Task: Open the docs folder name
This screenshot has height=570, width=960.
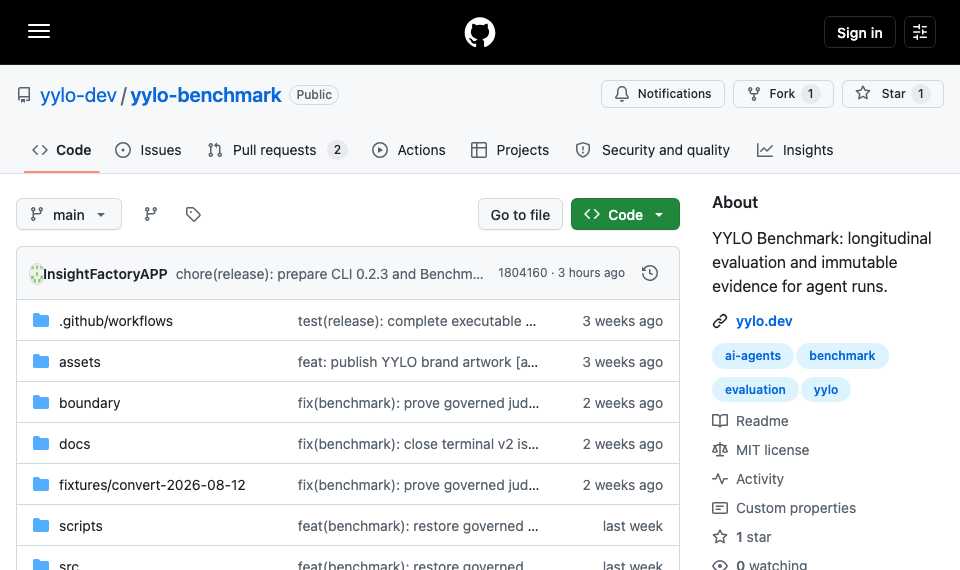Action: (75, 444)
